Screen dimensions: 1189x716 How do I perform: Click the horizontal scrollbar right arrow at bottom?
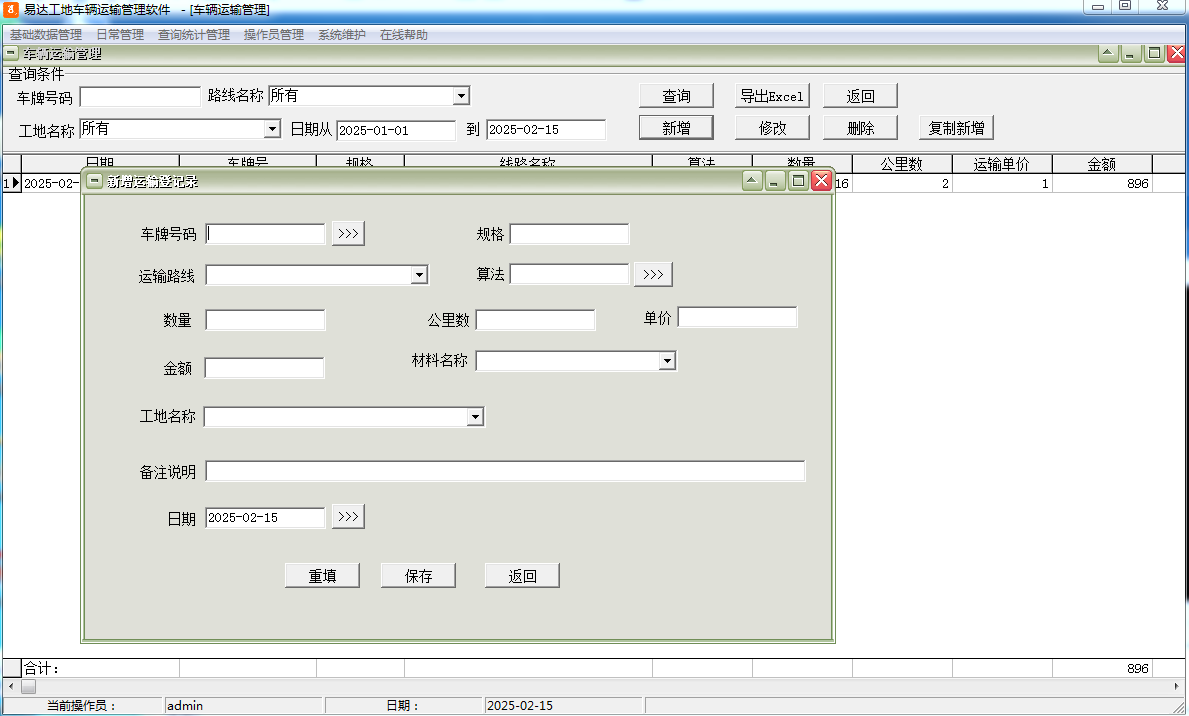click(x=1178, y=684)
